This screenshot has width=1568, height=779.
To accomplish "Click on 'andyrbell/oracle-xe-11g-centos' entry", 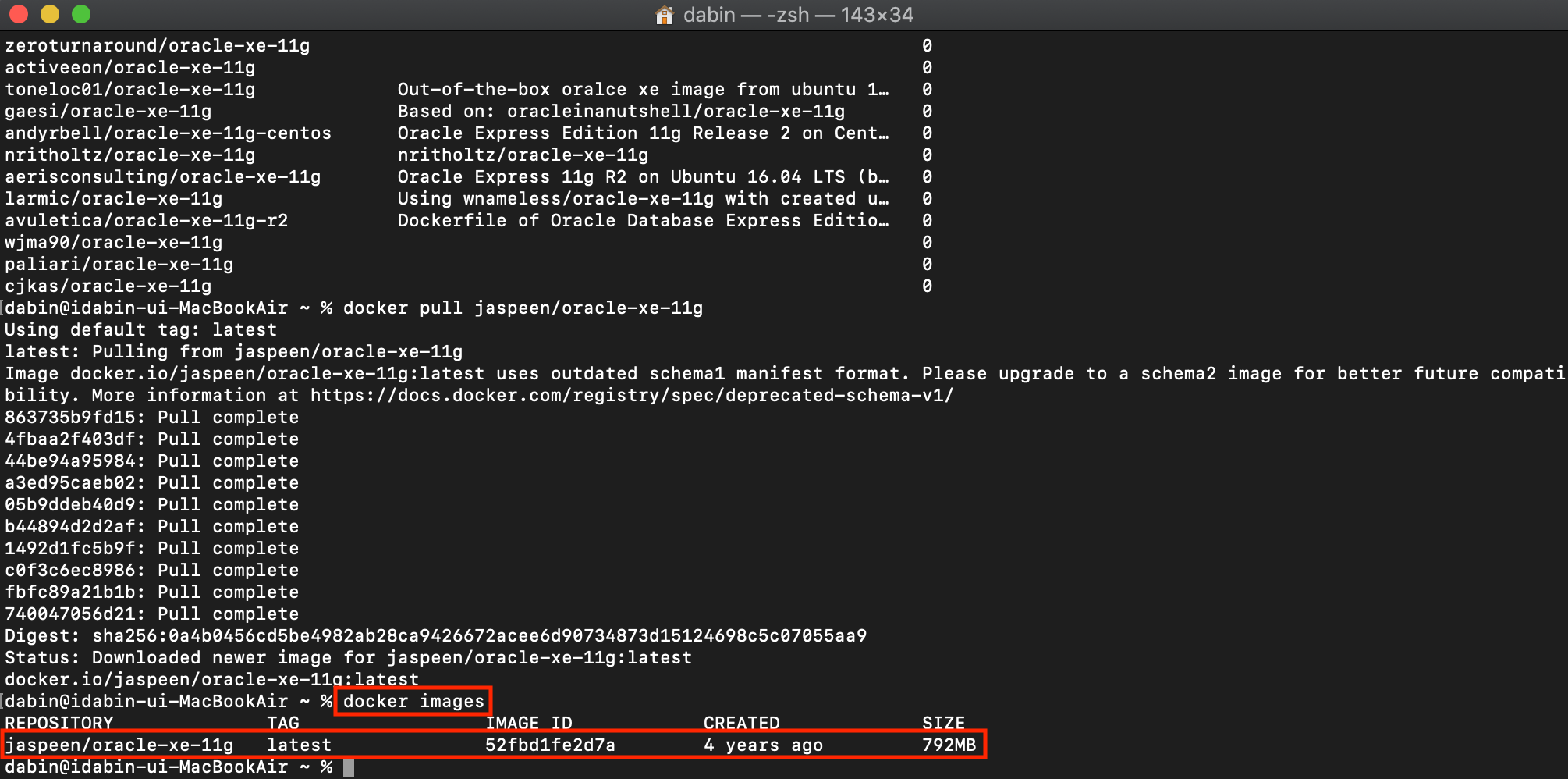I will pos(169,133).
